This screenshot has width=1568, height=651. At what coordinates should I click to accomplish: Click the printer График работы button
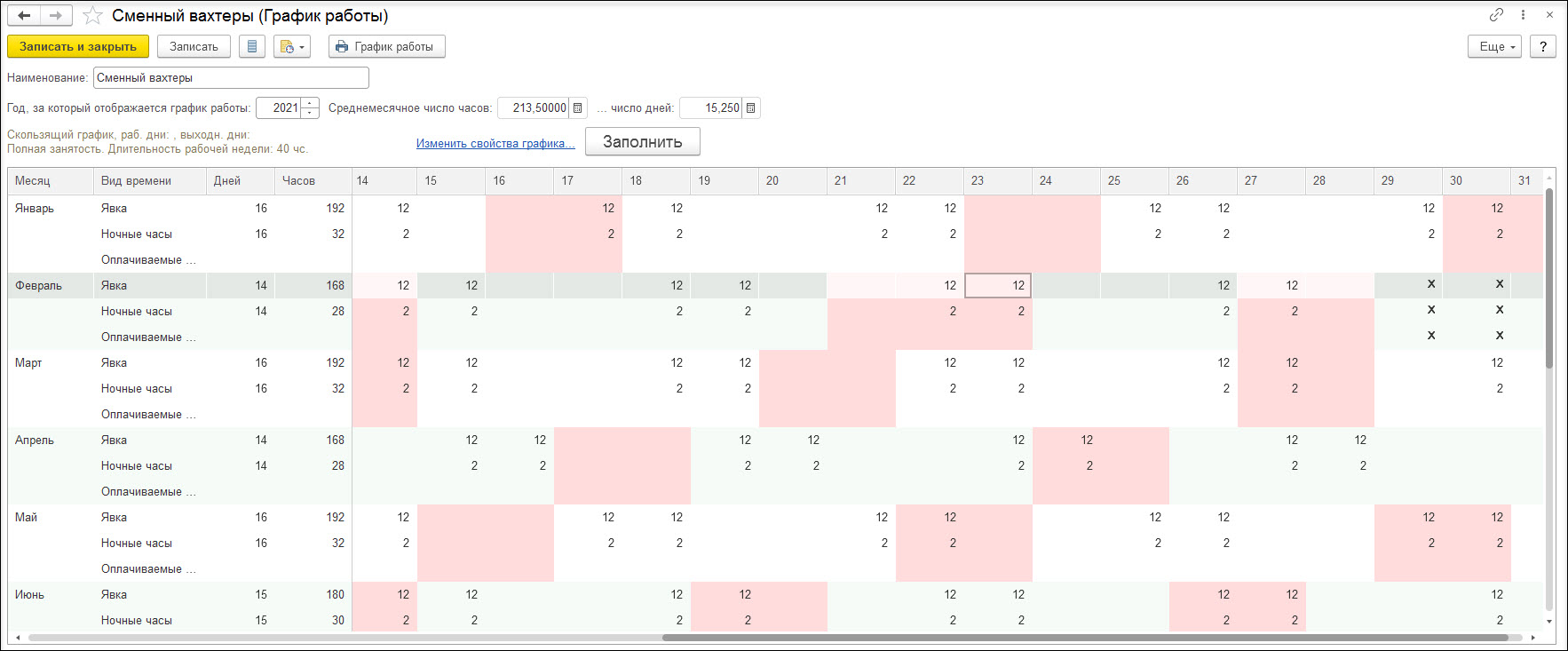point(386,46)
